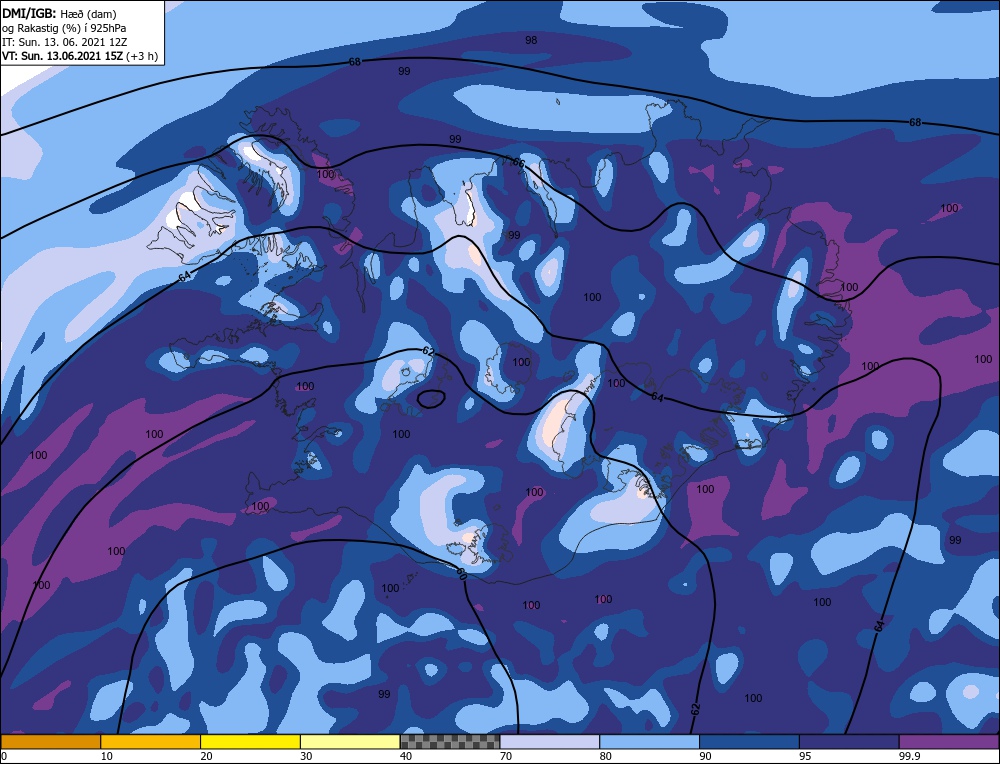
Task: Click the dark orange 0–10 legend swatch
Action: point(50,742)
